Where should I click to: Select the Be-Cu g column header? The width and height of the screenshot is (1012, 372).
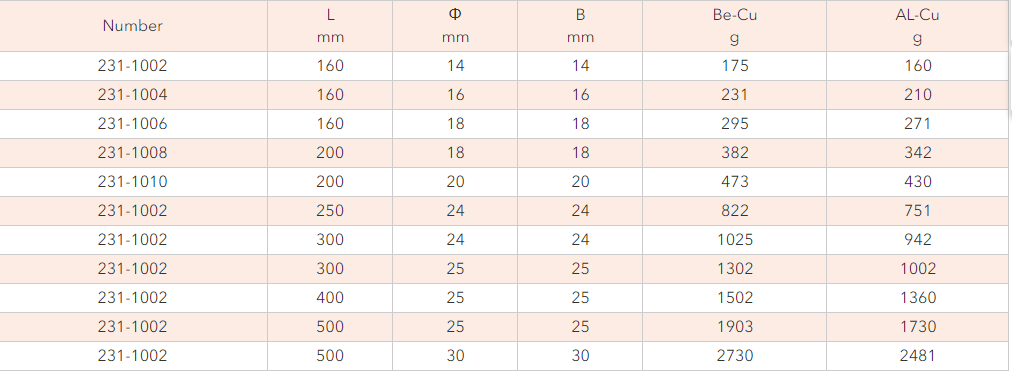click(x=734, y=26)
